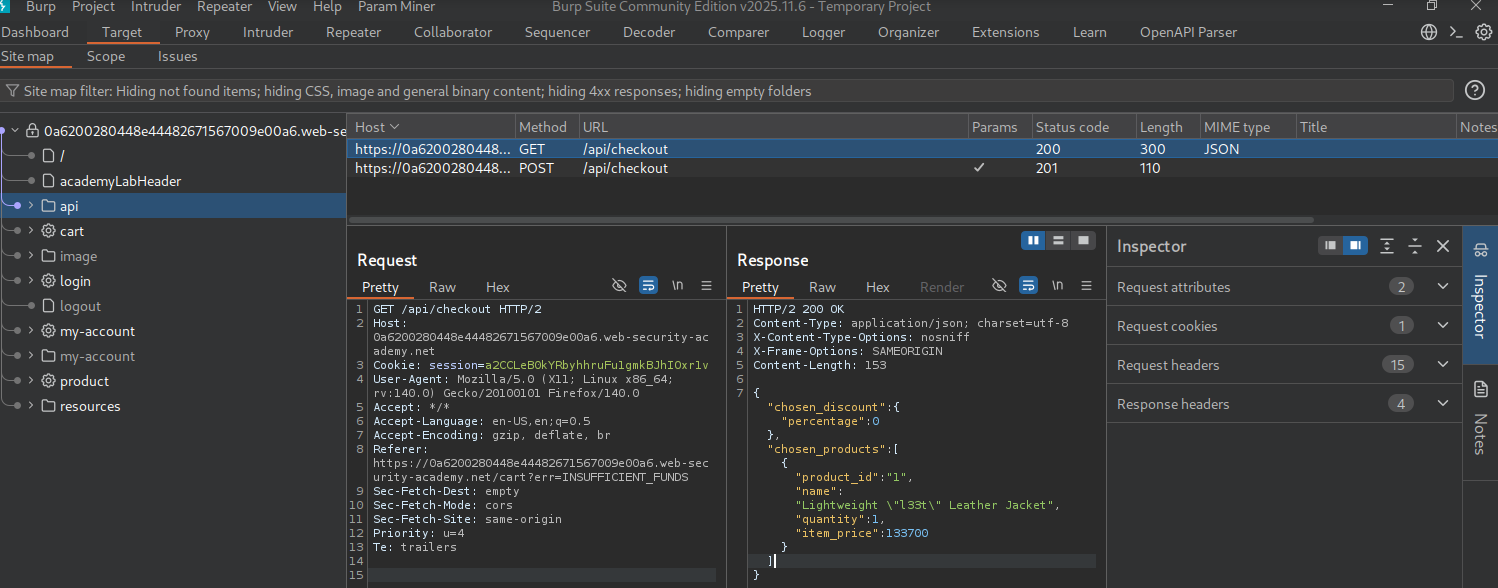Select combined single-pane layout icon

[1082, 241]
